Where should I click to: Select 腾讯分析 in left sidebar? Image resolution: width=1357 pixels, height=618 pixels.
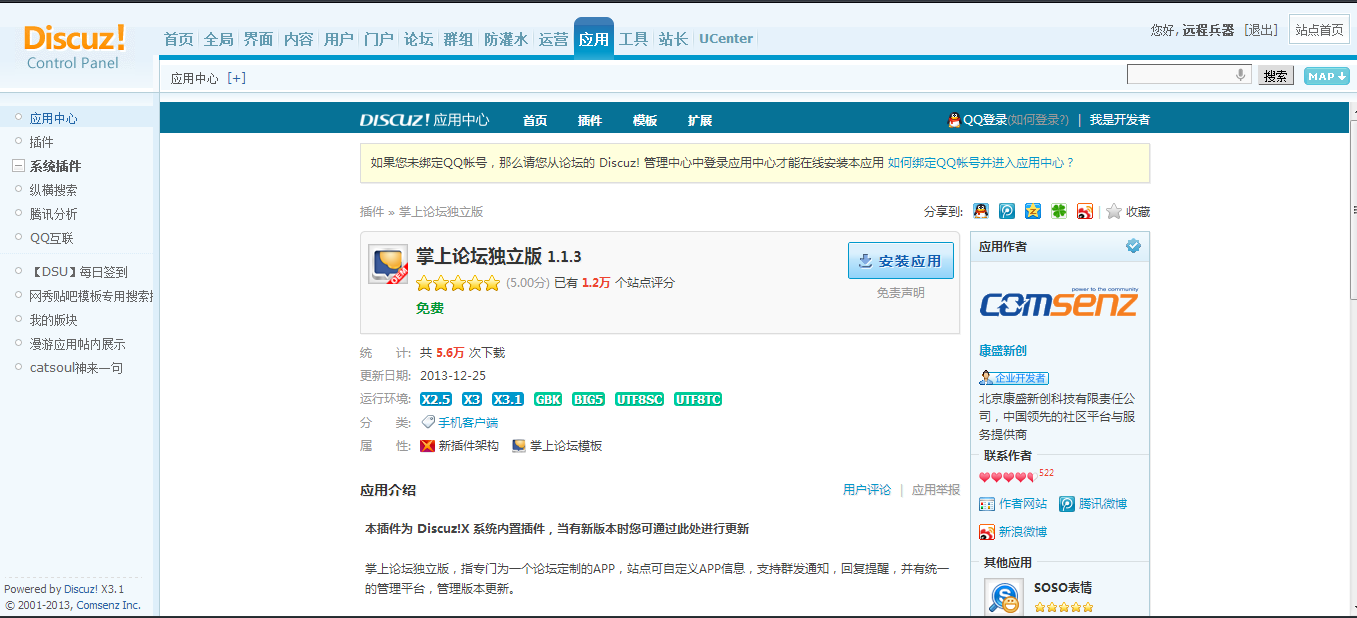click(53, 214)
